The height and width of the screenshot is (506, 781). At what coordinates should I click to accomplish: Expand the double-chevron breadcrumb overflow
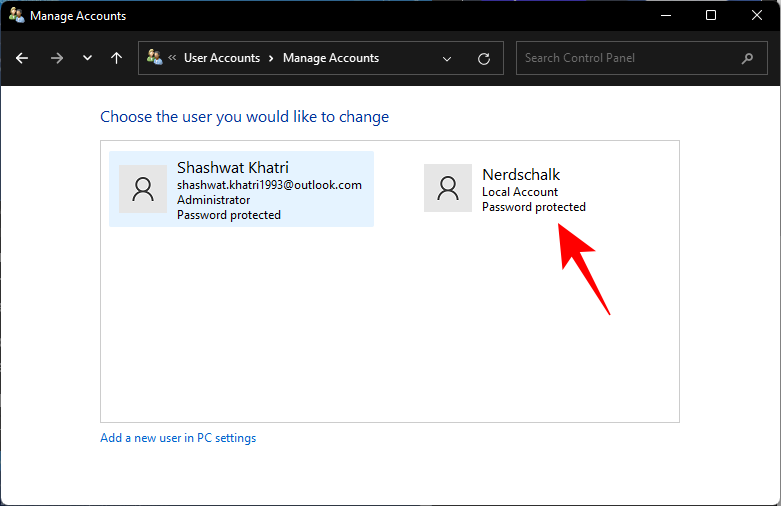pyautogui.click(x=172, y=58)
